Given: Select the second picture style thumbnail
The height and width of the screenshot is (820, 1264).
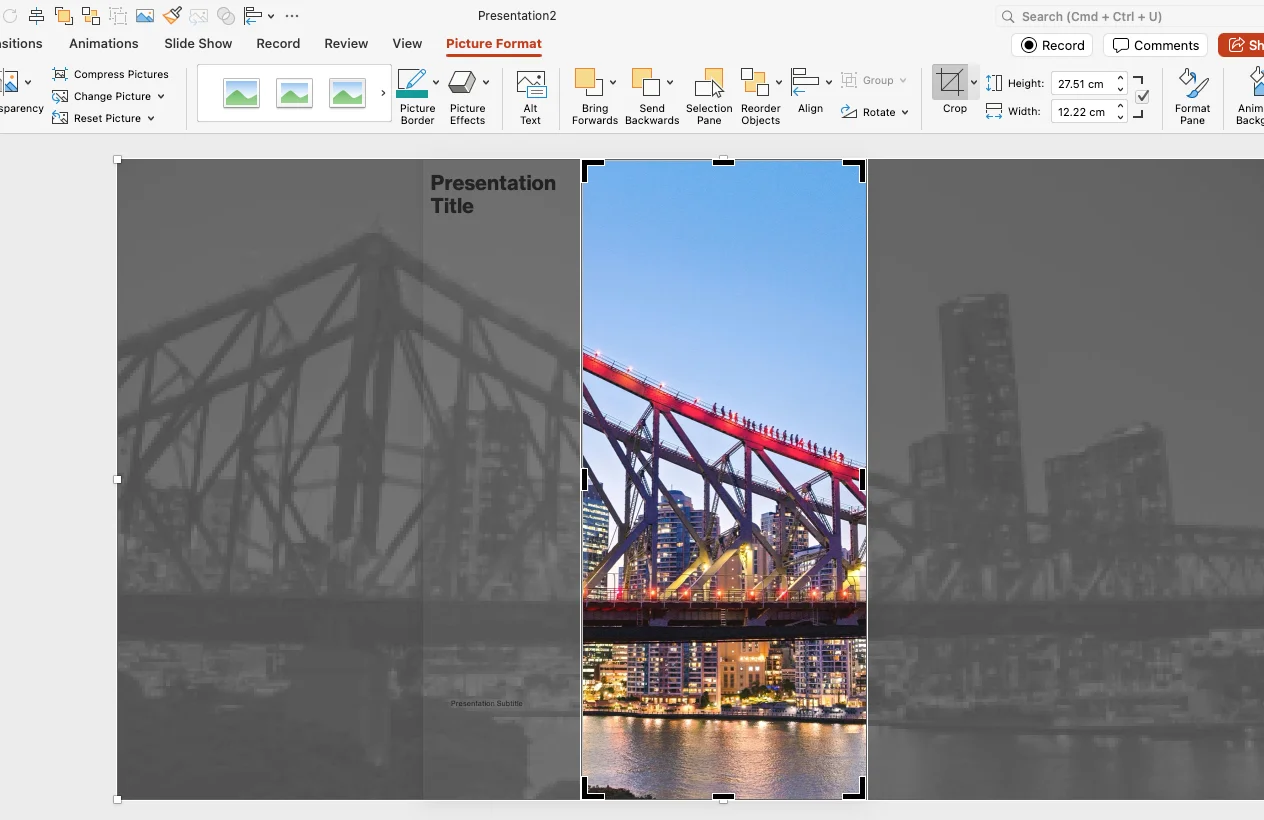Looking at the screenshot, I should click(x=294, y=93).
